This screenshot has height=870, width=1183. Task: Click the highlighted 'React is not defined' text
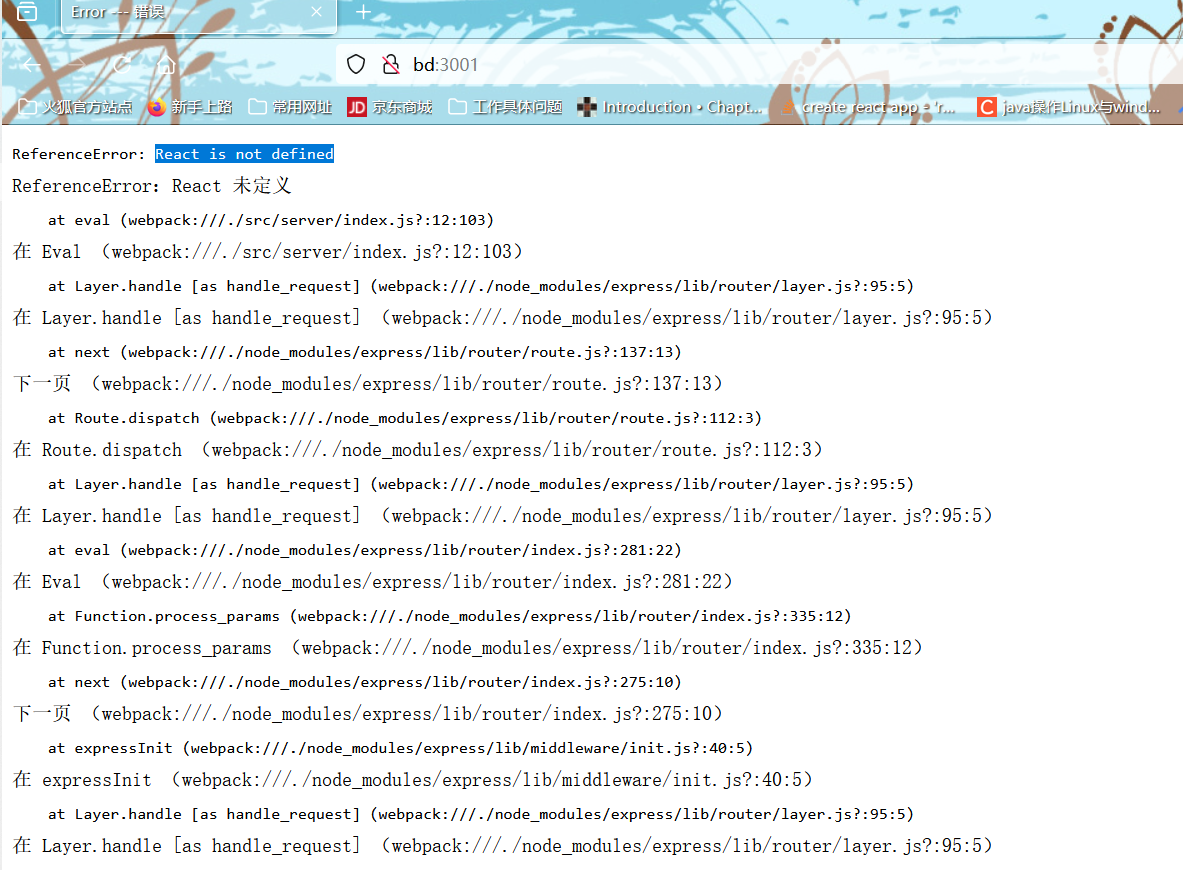244,154
